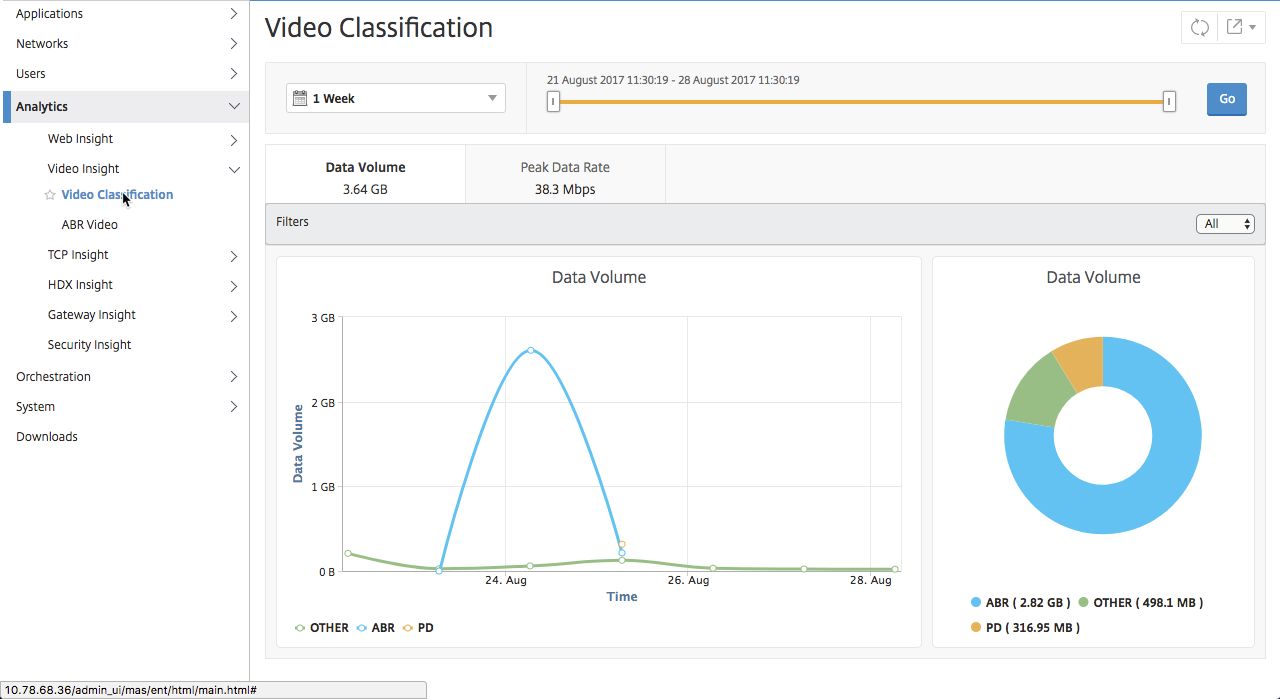Toggle the ABR series in chart legend
This screenshot has width=1280, height=699.
[375, 628]
